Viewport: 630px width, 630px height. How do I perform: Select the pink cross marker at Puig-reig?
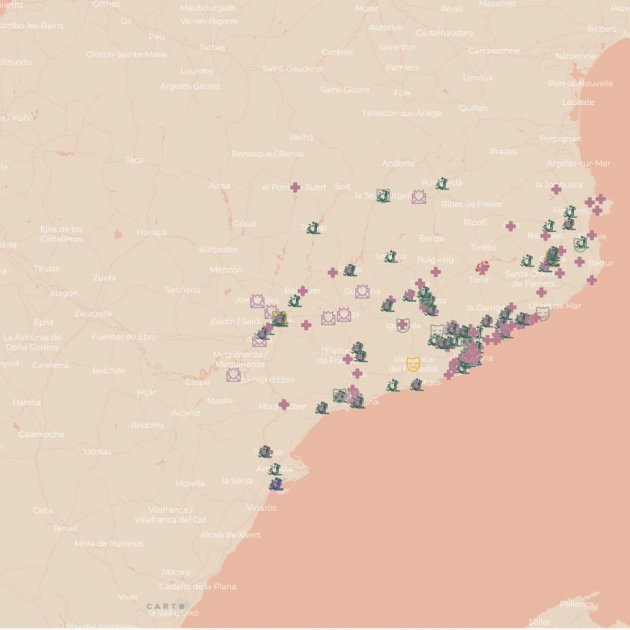point(436,271)
